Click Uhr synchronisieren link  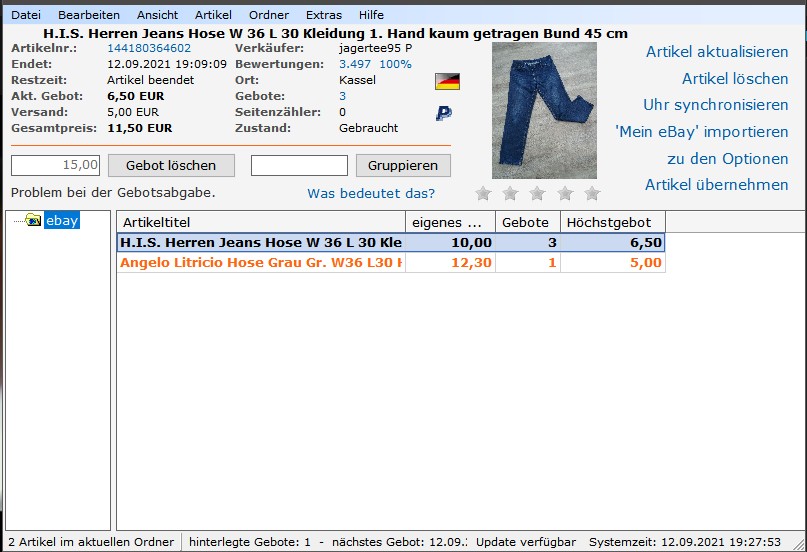[x=715, y=105]
